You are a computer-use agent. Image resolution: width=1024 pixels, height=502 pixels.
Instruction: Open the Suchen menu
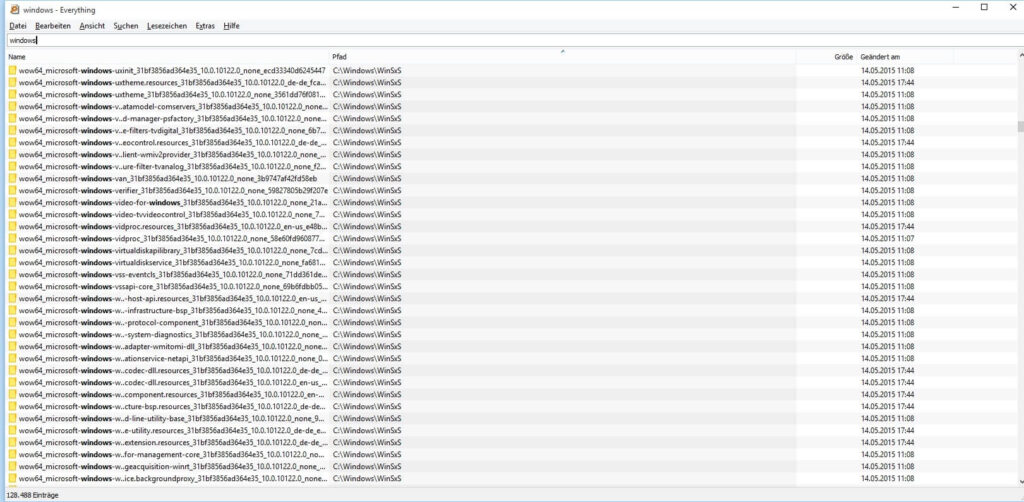pyautogui.click(x=126, y=26)
